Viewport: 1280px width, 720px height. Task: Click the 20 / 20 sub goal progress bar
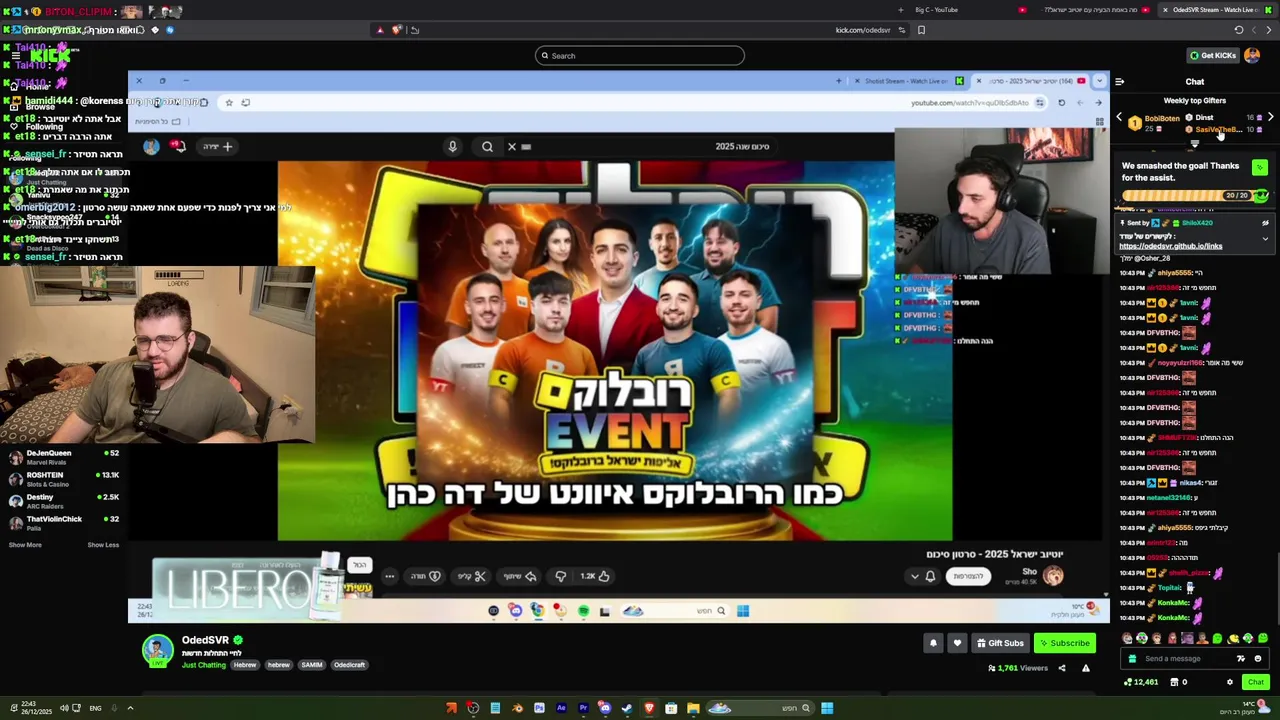(1196, 196)
